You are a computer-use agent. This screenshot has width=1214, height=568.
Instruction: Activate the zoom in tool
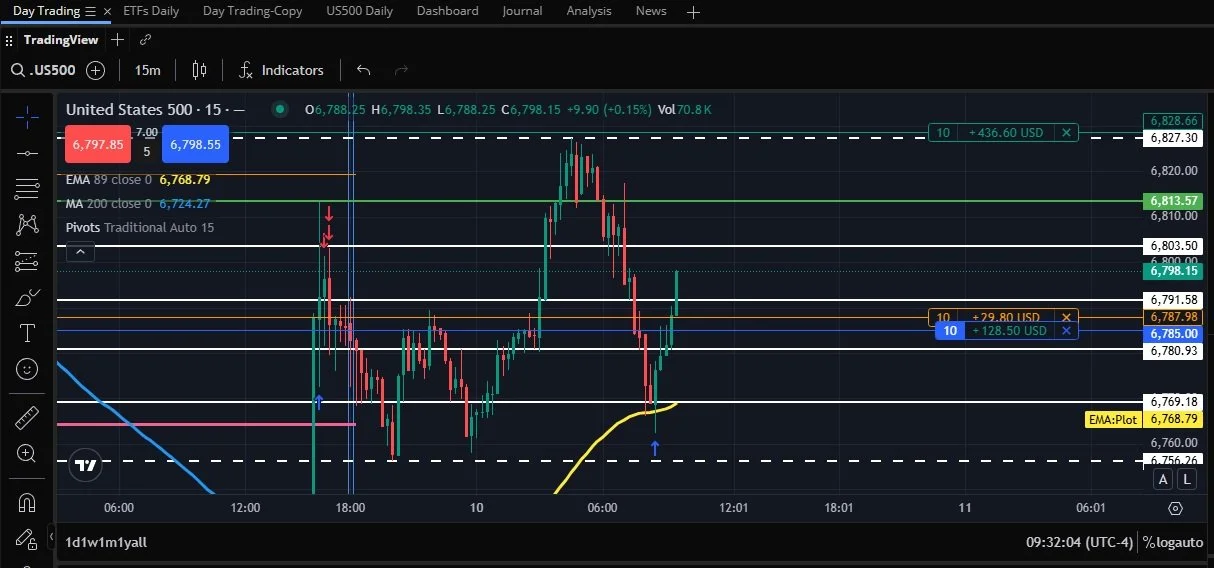pyautogui.click(x=27, y=453)
